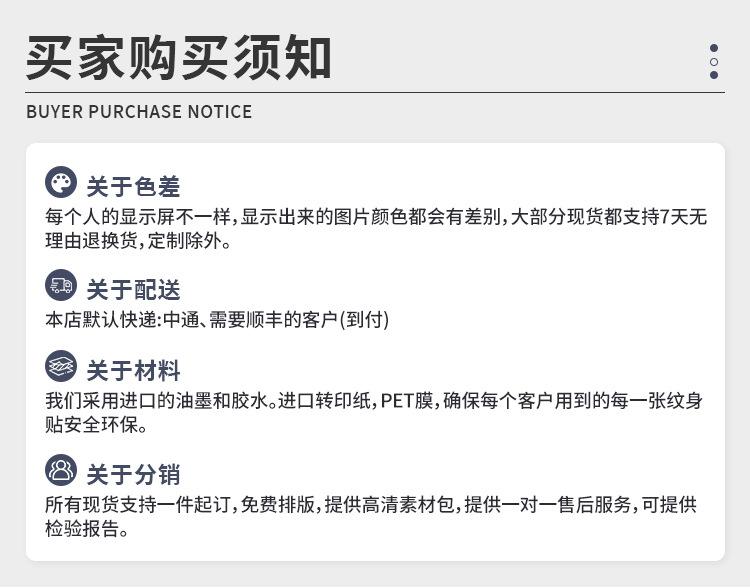Open the 关于材料 section heading

tap(133, 371)
